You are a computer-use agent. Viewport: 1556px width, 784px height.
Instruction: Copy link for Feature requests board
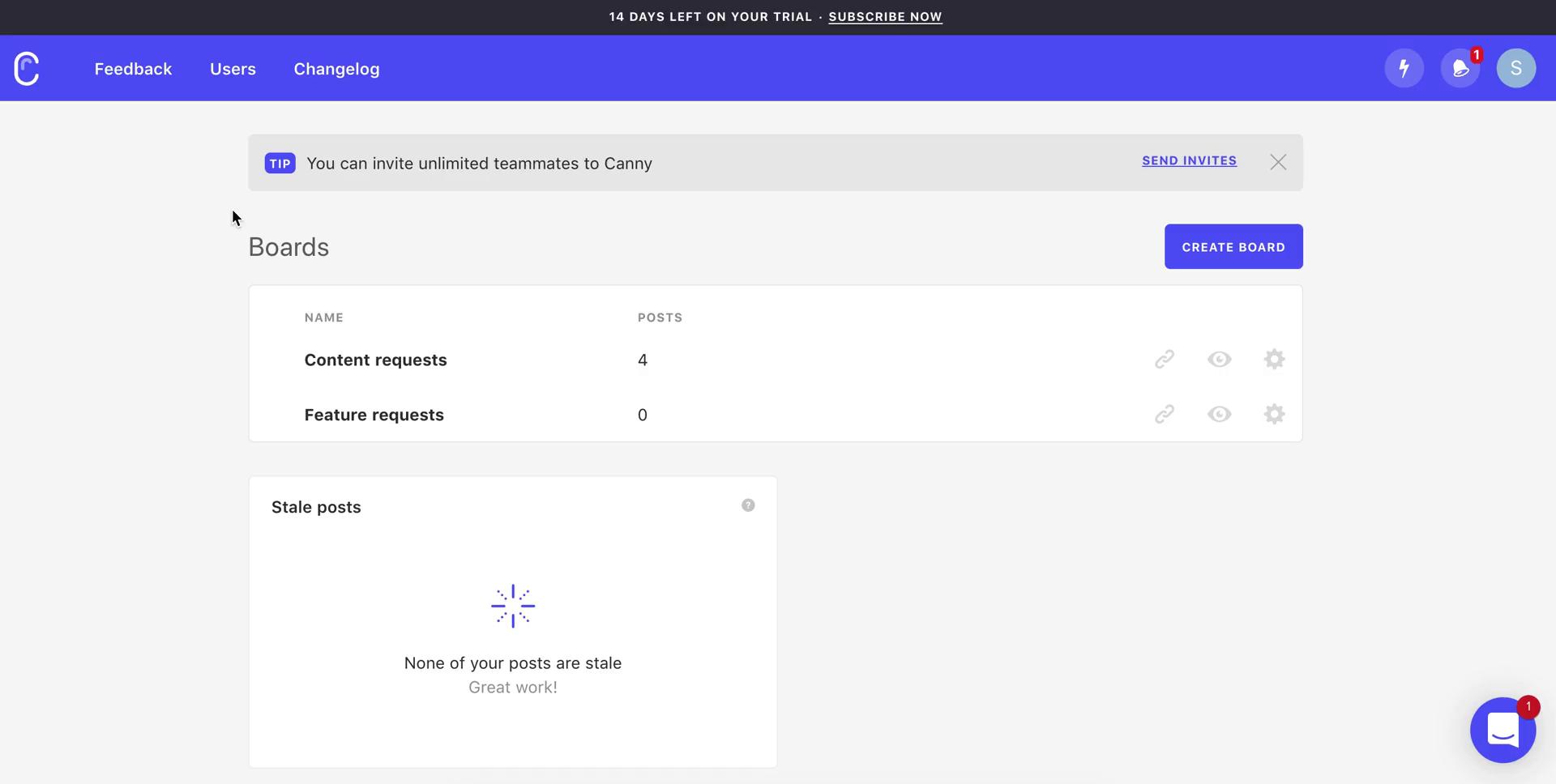click(x=1165, y=414)
